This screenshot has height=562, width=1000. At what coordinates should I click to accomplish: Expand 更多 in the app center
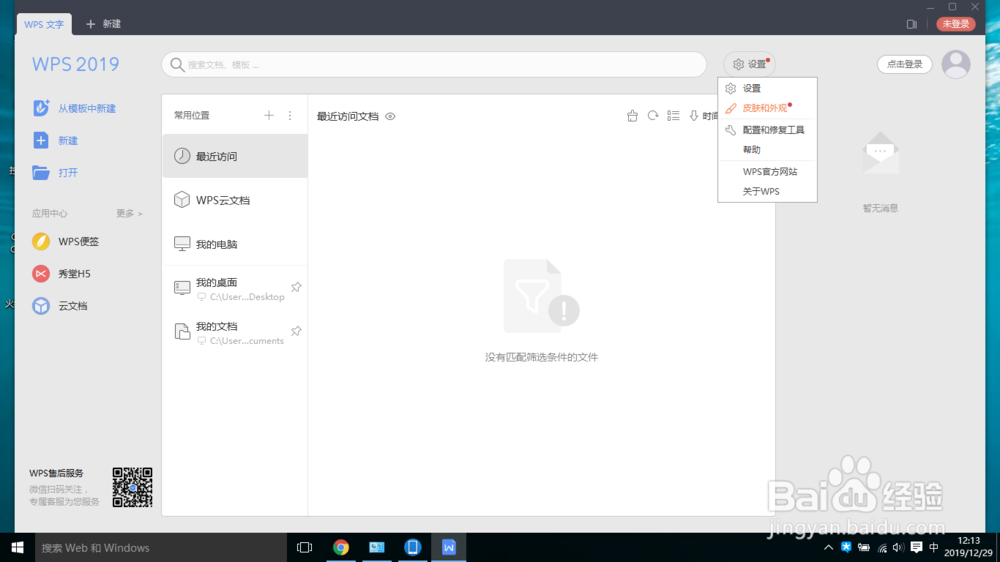coord(129,213)
